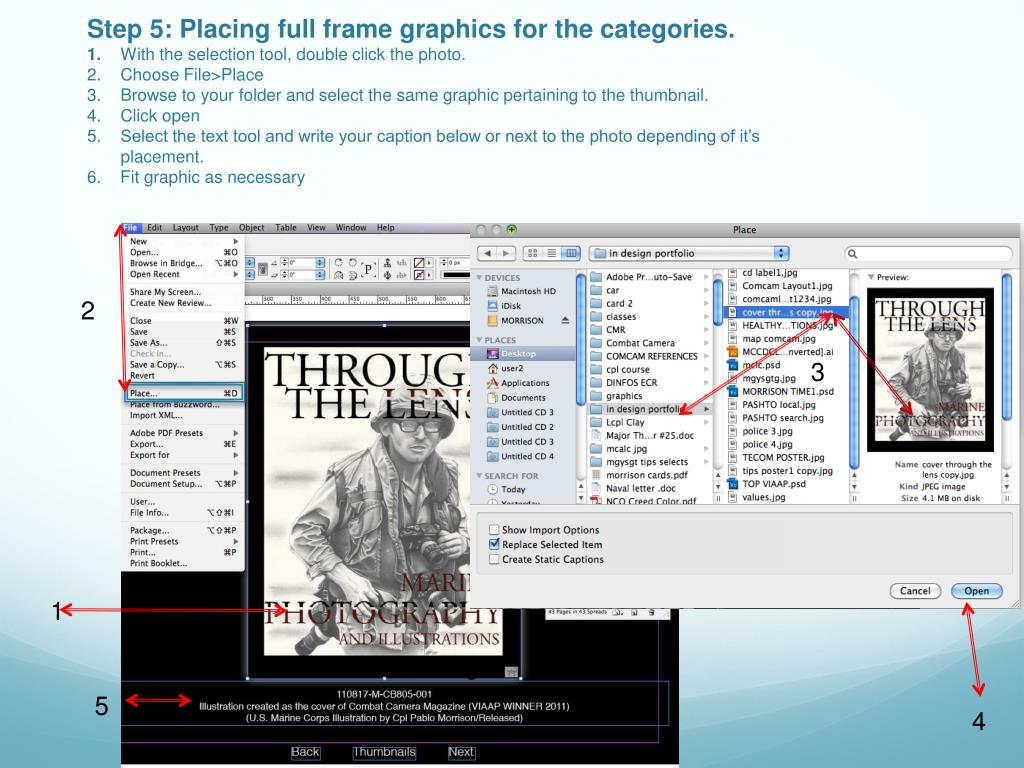
Task: Collapse the SEARCH FOR sidebar section
Action: click(479, 475)
